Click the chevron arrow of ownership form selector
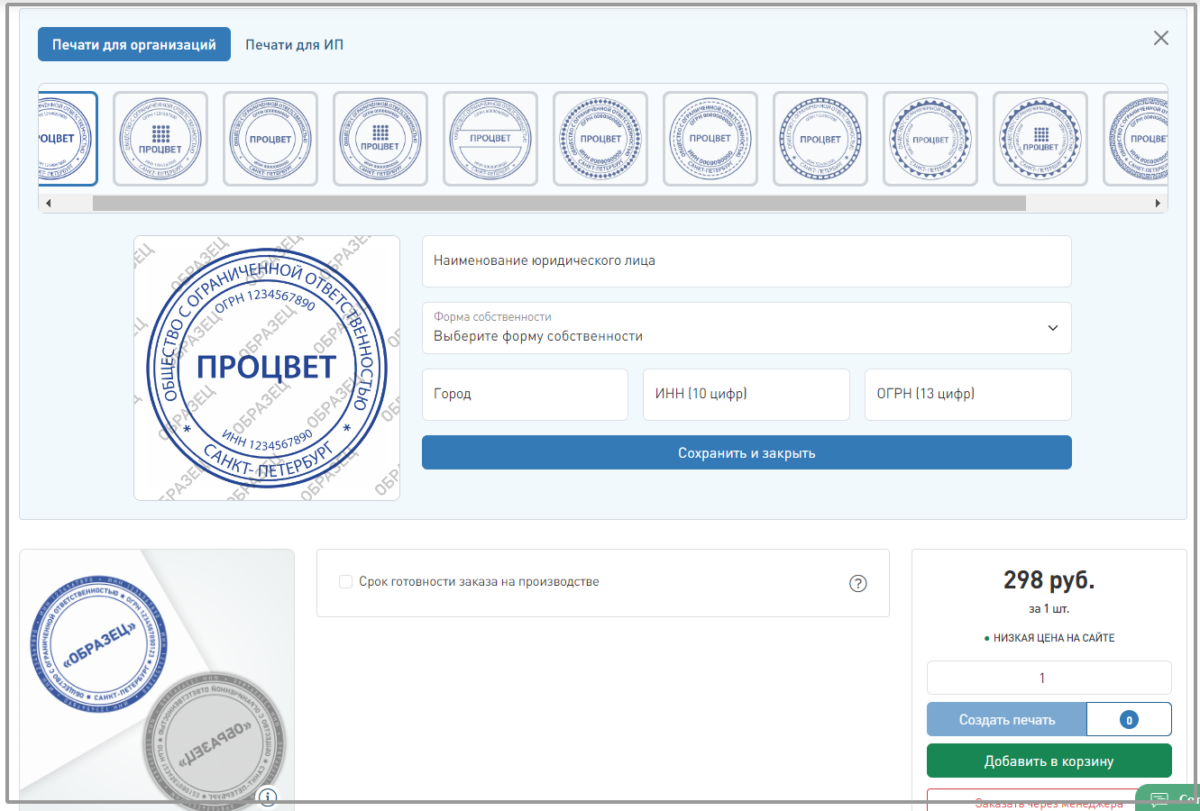 (x=1052, y=328)
